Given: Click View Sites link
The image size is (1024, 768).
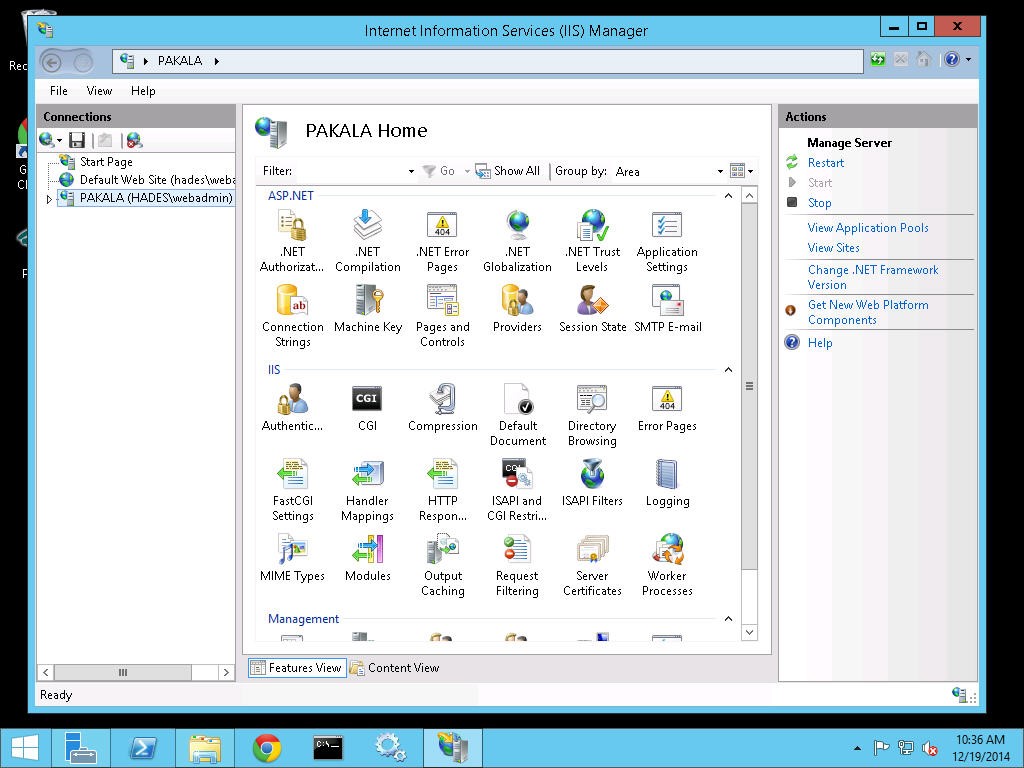Looking at the screenshot, I should click(x=833, y=248).
